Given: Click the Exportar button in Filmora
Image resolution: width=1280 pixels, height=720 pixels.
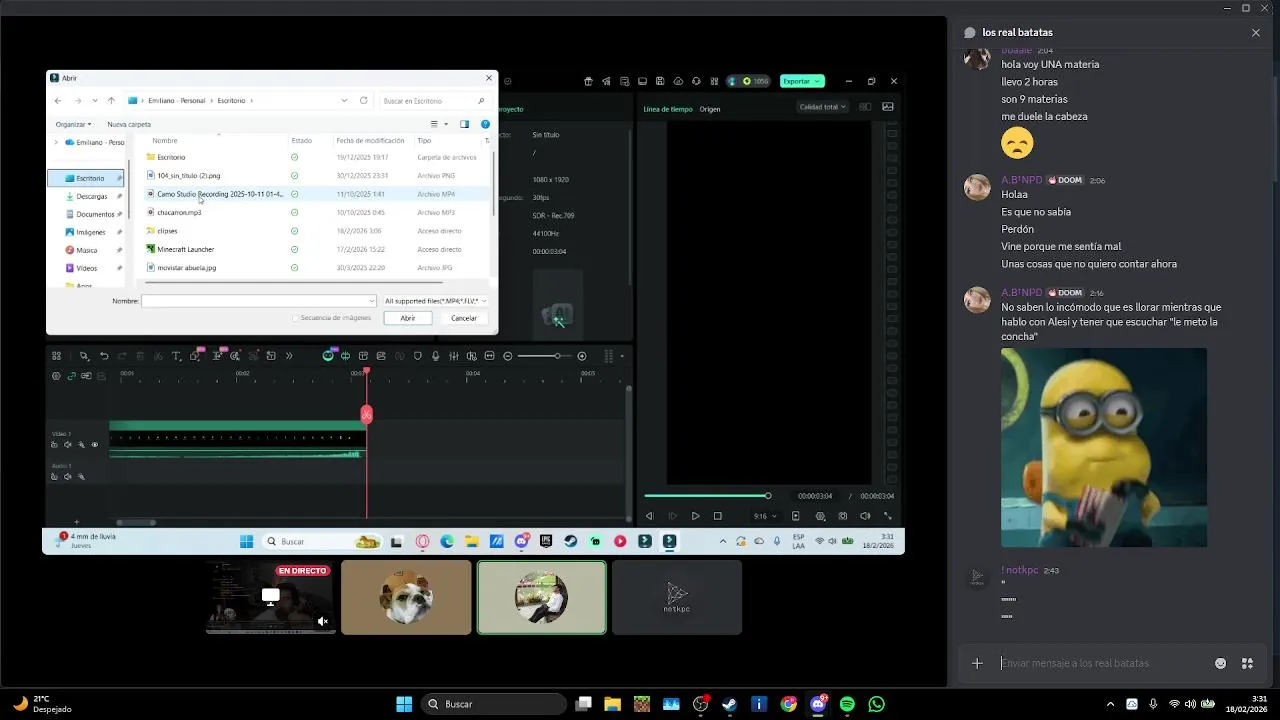Looking at the screenshot, I should pyautogui.click(x=801, y=81).
